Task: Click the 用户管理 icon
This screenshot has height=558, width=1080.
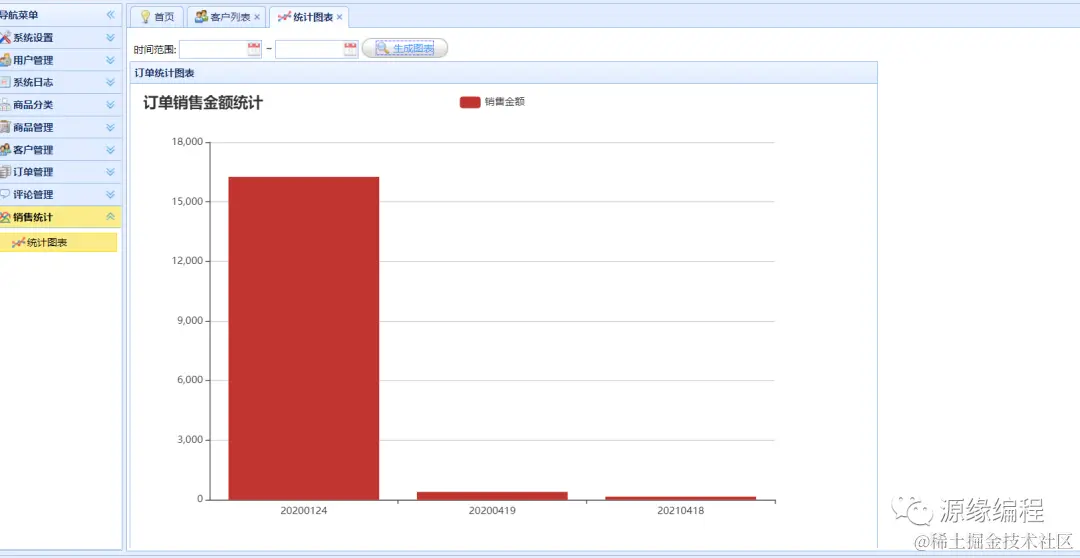Action: pyautogui.click(x=5, y=60)
